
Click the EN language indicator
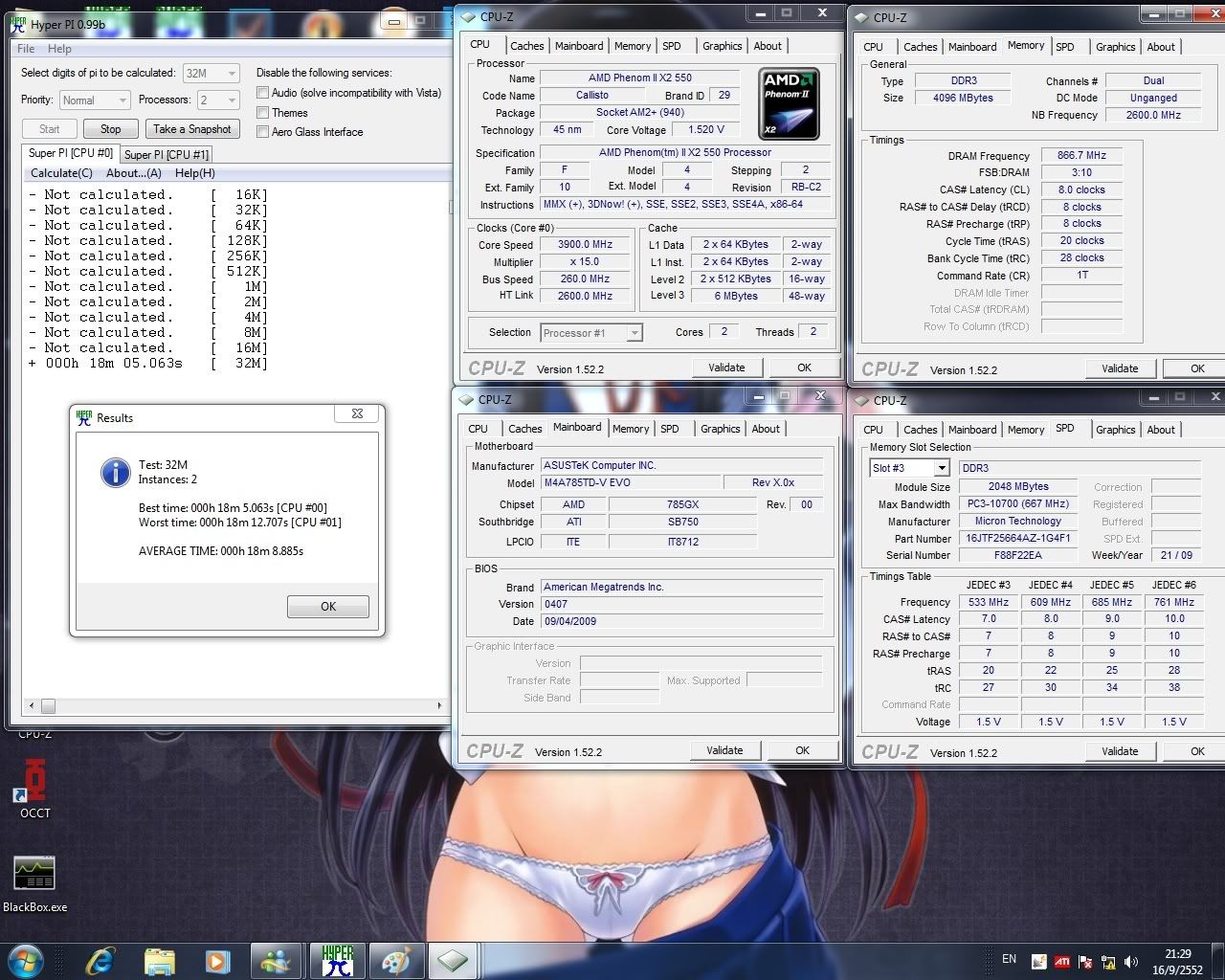[x=1009, y=958]
